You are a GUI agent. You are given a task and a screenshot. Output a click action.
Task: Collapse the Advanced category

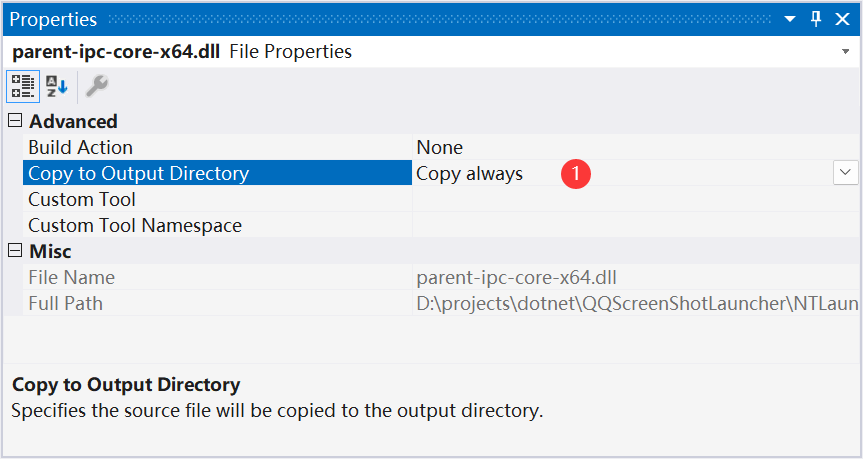click(15, 121)
